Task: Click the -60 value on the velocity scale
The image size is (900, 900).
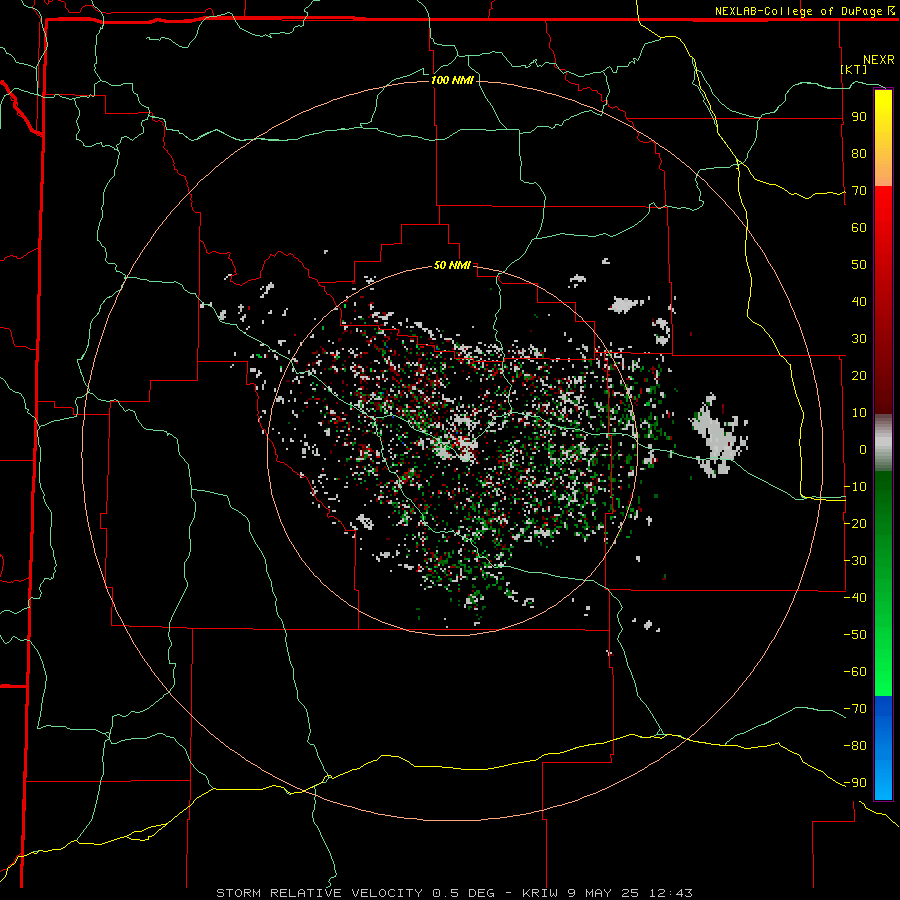Action: (x=855, y=672)
